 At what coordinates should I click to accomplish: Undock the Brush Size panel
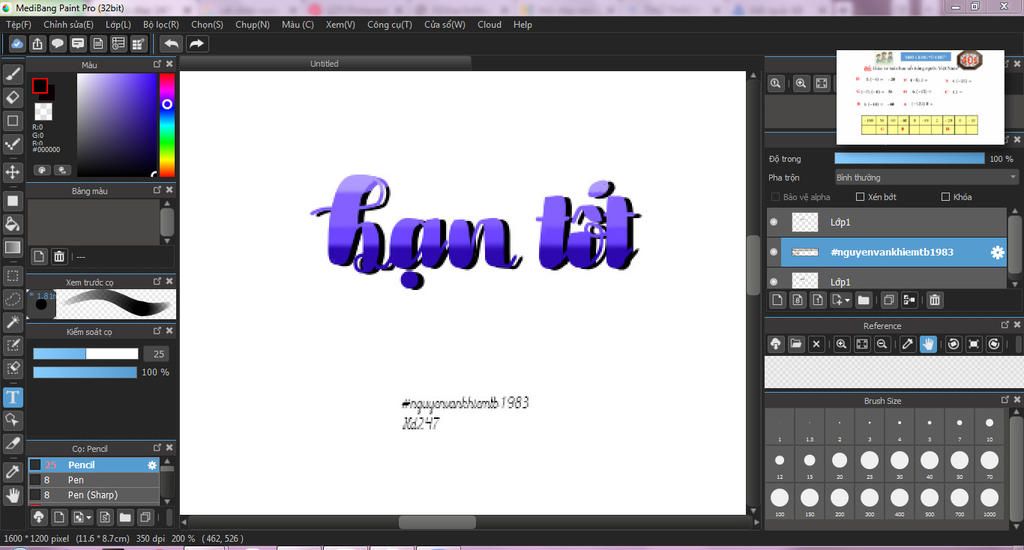pyautogui.click(x=1005, y=400)
